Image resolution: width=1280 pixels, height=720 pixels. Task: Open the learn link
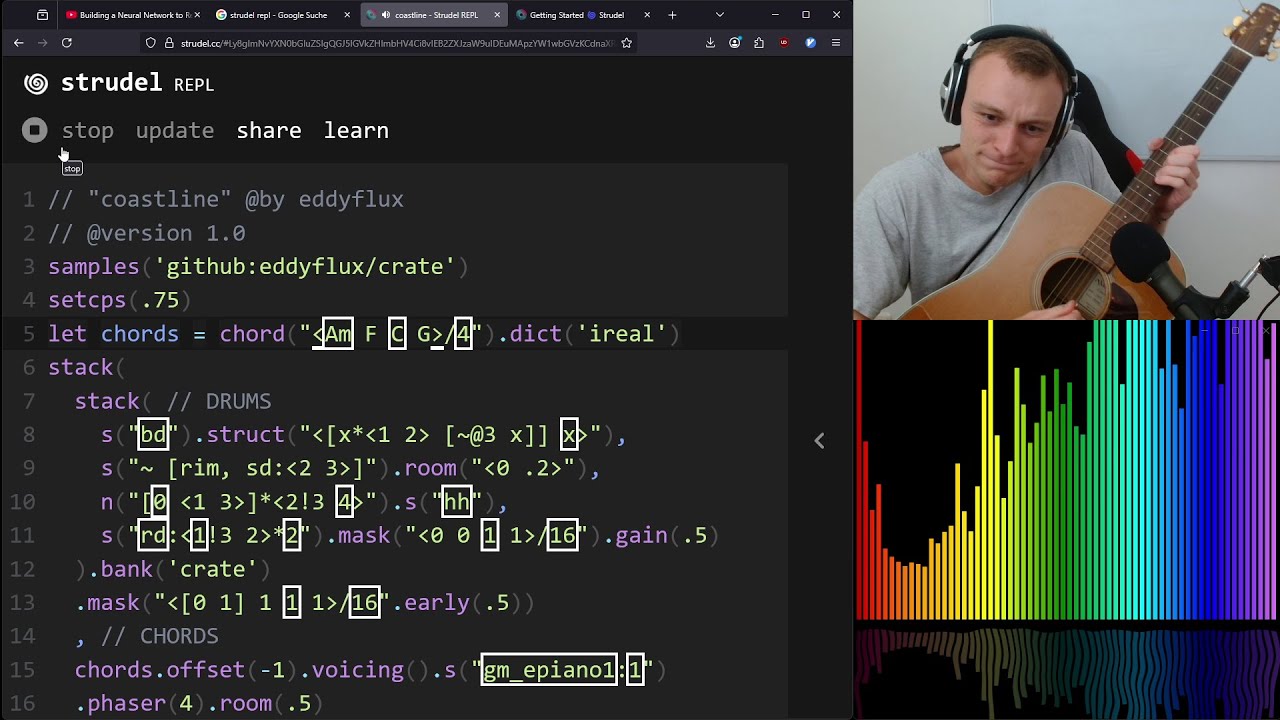click(x=356, y=130)
